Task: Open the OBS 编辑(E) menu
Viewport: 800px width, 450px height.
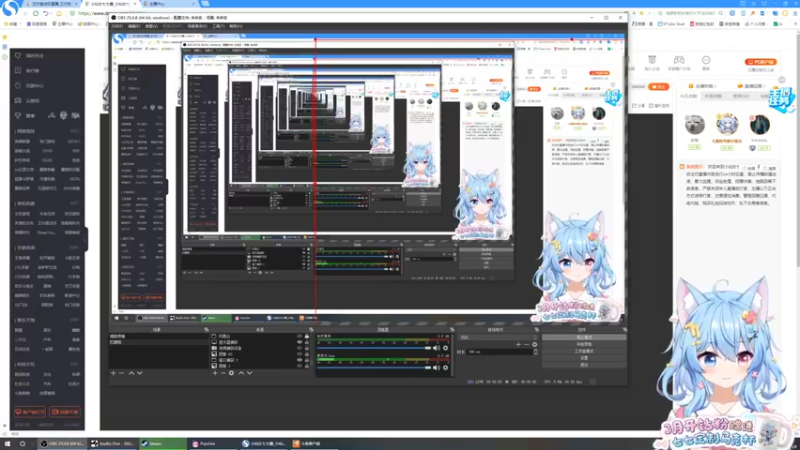Action: click(x=134, y=26)
